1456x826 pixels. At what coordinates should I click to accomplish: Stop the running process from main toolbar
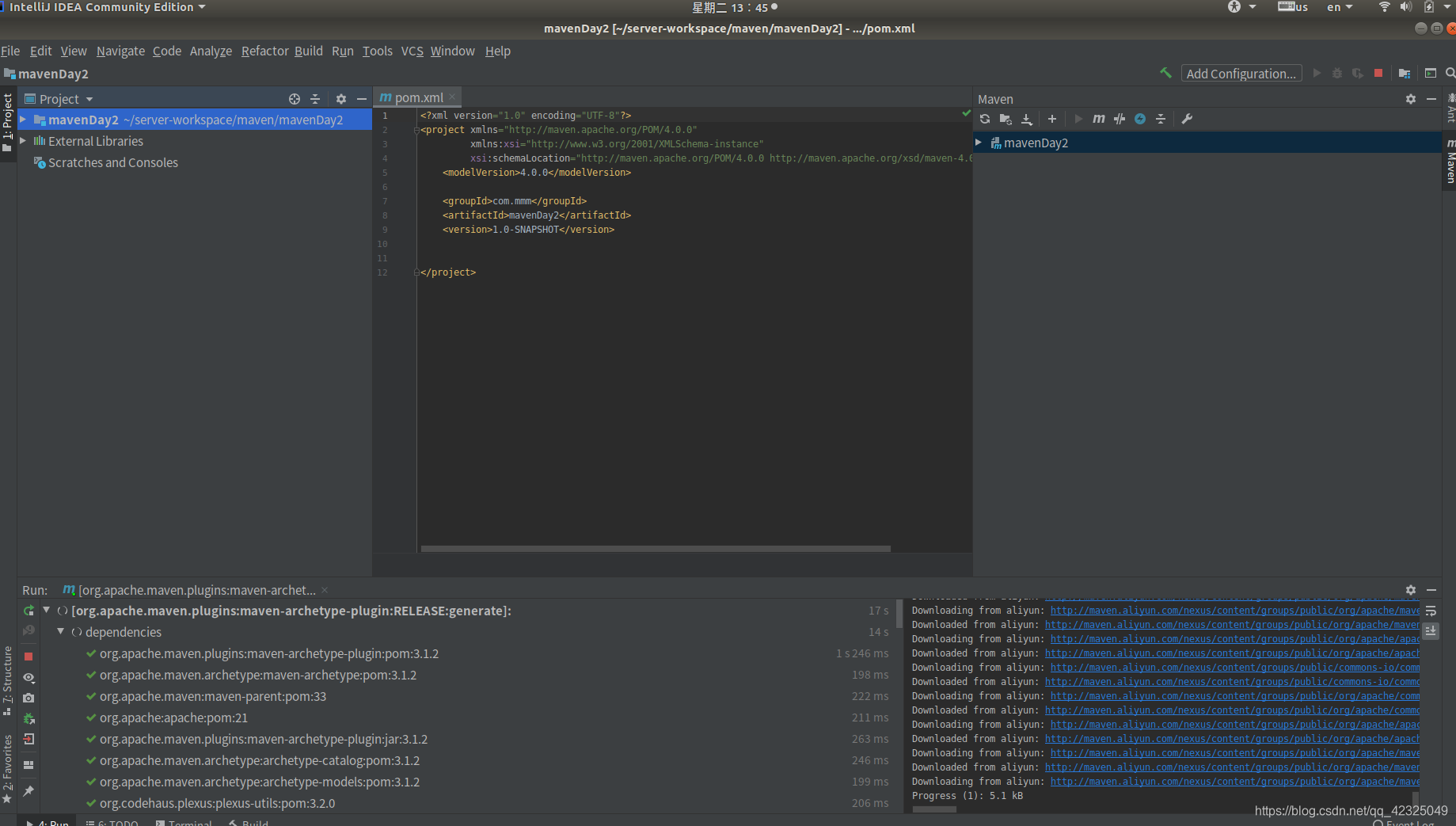pyautogui.click(x=1378, y=73)
